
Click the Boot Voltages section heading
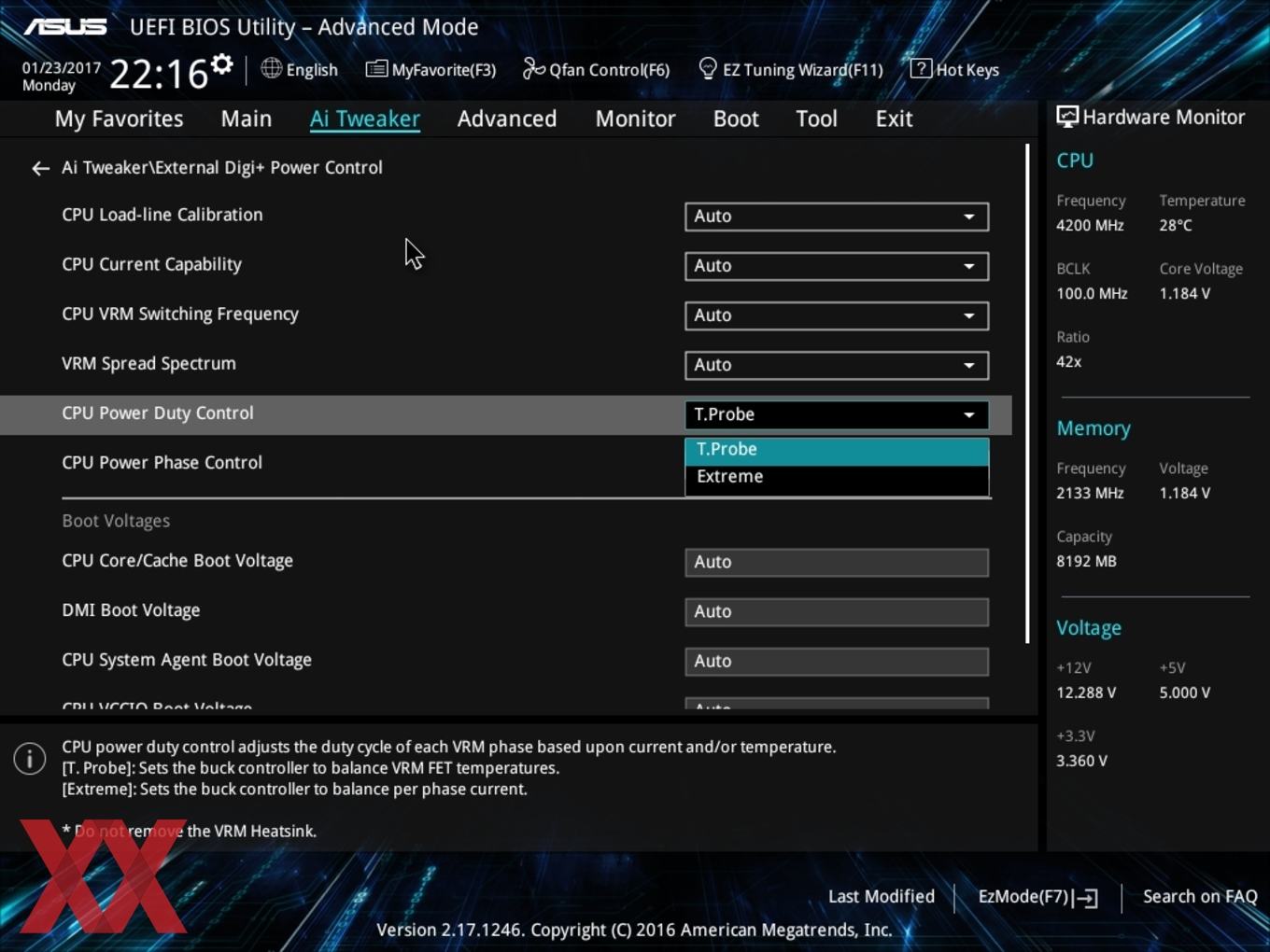pos(116,521)
